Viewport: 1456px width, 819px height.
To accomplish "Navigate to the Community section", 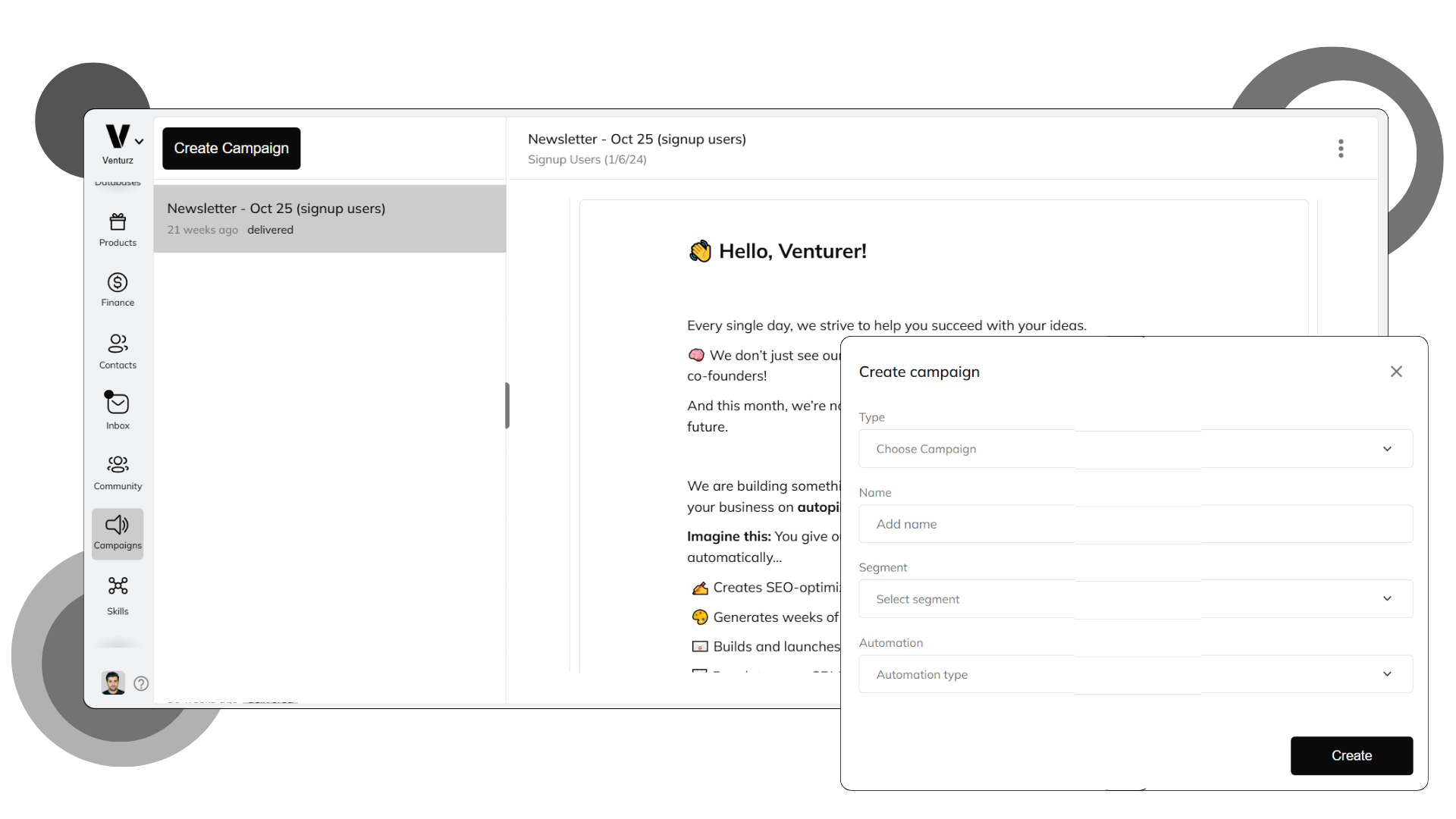I will coord(118,471).
